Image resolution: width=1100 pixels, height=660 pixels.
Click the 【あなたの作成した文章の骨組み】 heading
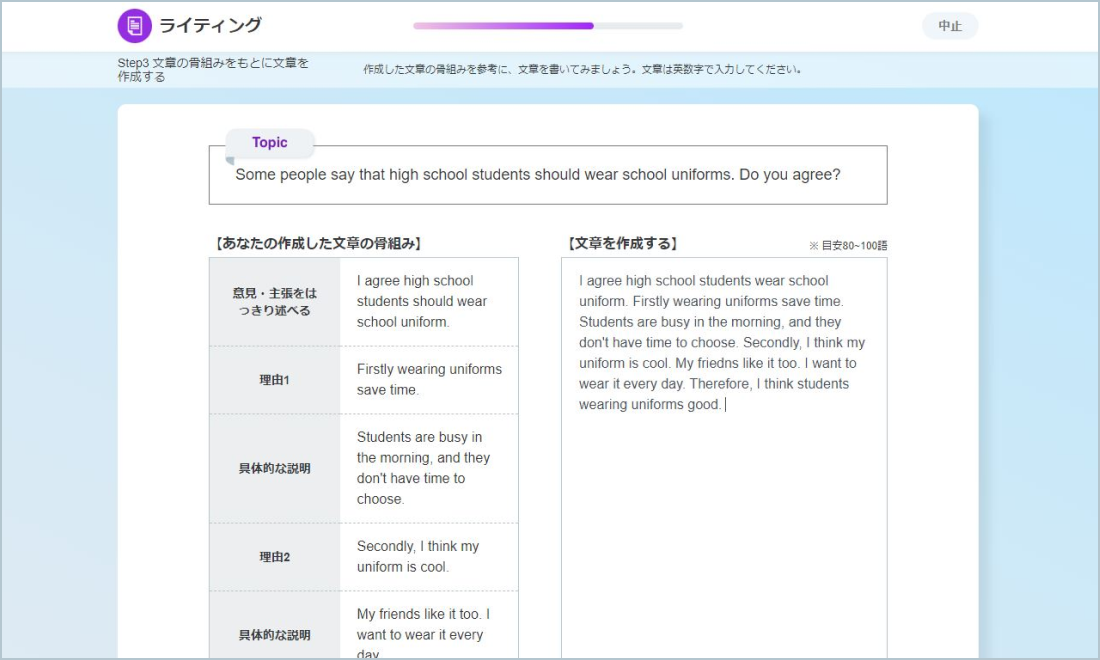(x=318, y=243)
